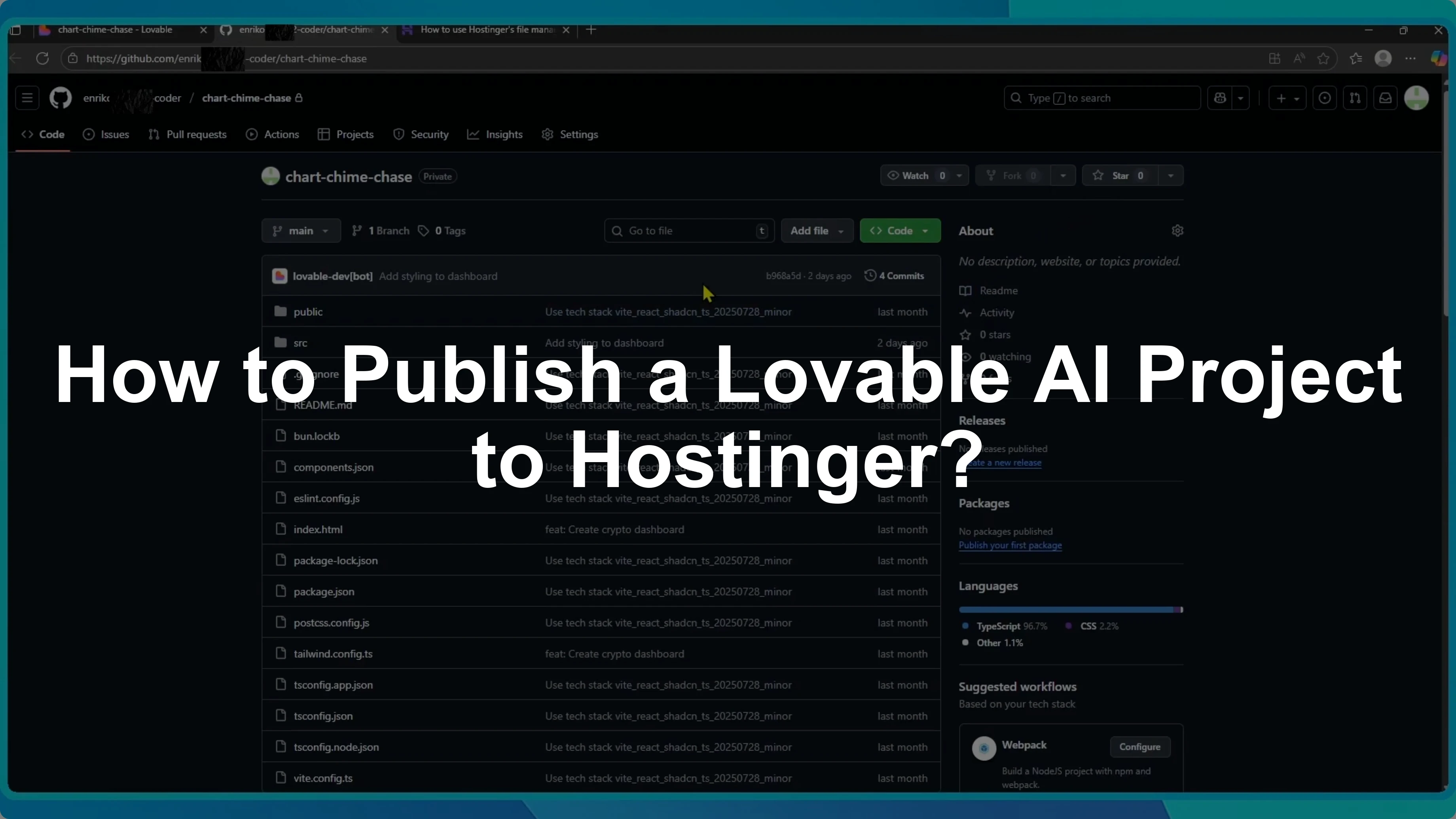
Task: Open the lovable-dev[bot] author link
Action: pyautogui.click(x=332, y=276)
